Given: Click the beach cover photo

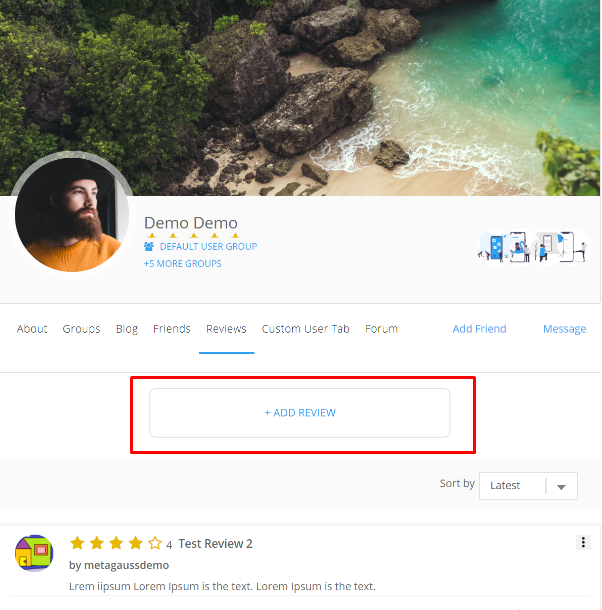Looking at the screenshot, I should pos(300,98).
